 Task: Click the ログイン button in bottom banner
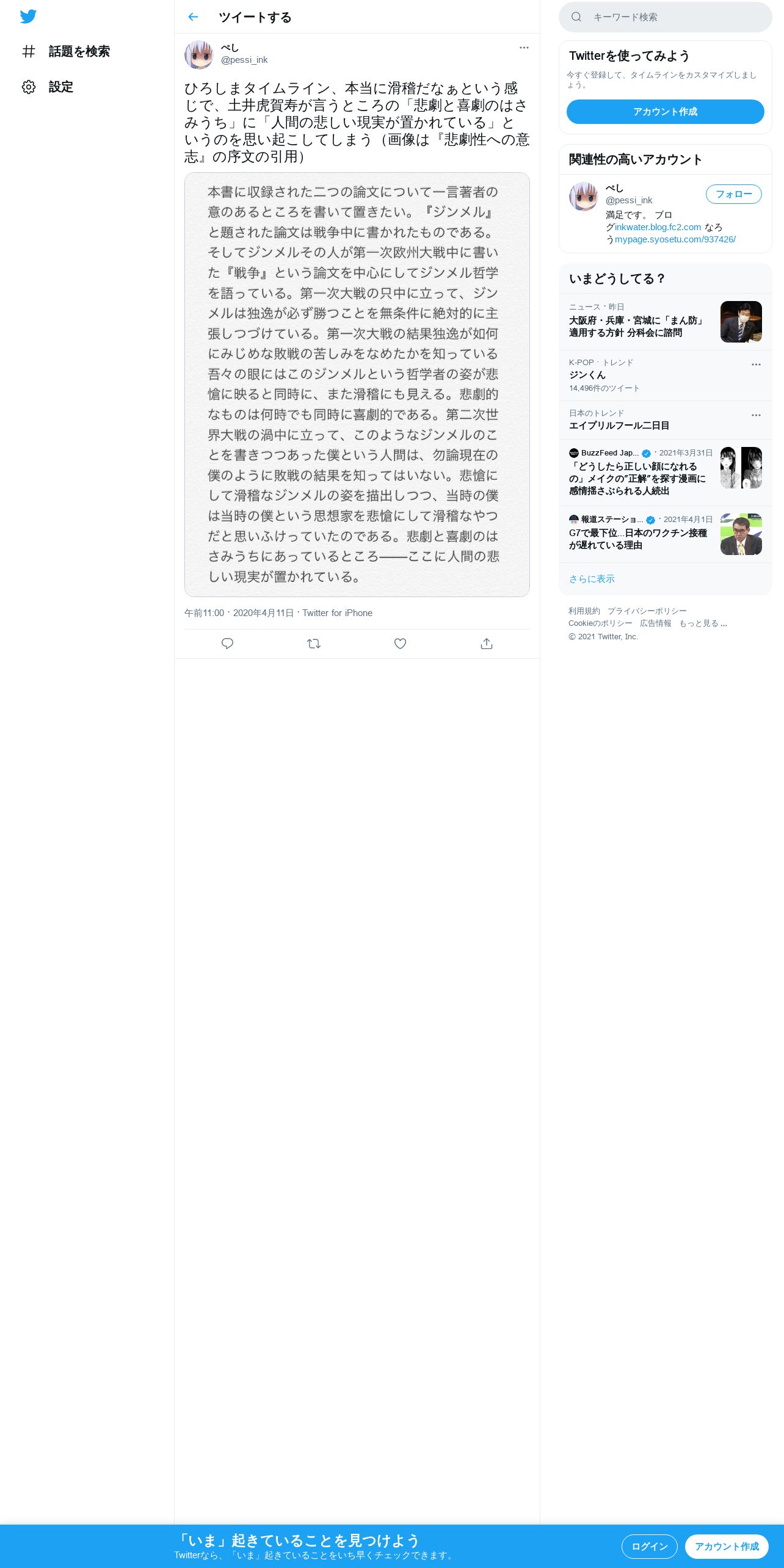pos(650,1547)
